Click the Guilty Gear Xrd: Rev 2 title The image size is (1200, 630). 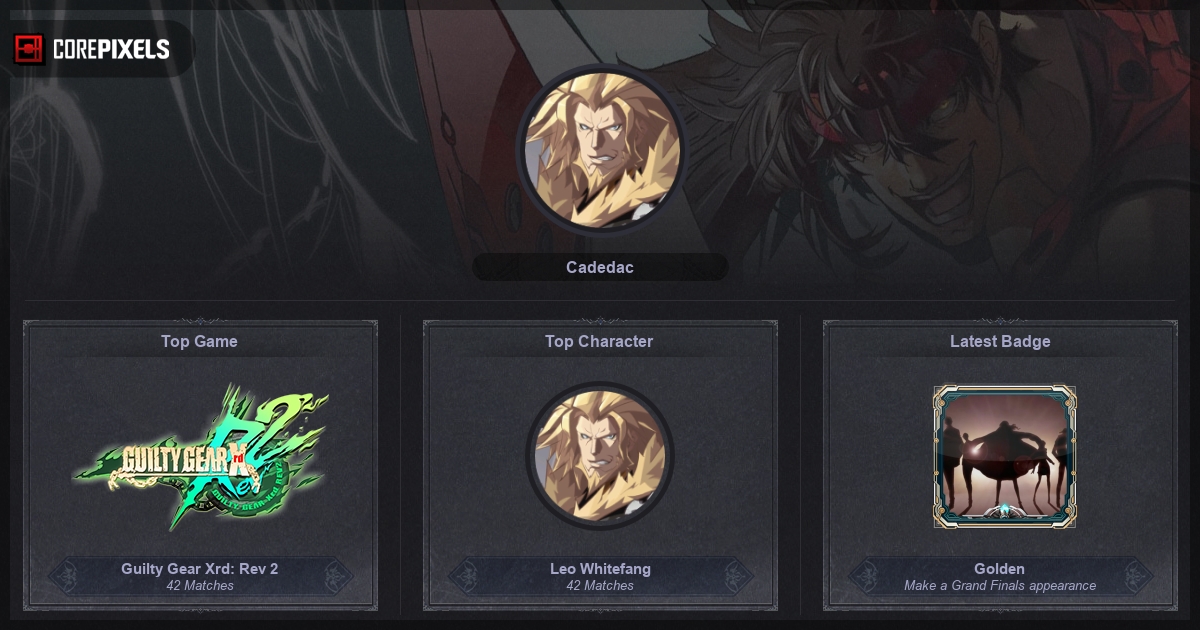[x=200, y=569]
